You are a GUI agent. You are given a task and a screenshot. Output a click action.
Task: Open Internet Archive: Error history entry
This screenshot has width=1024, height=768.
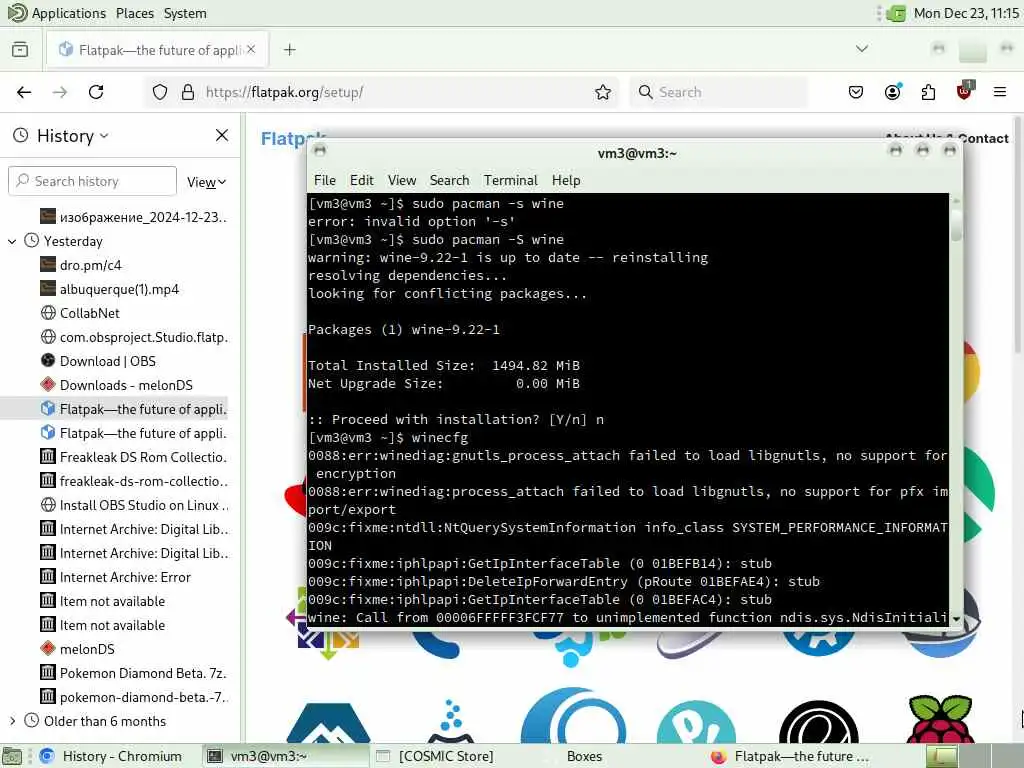(125, 577)
